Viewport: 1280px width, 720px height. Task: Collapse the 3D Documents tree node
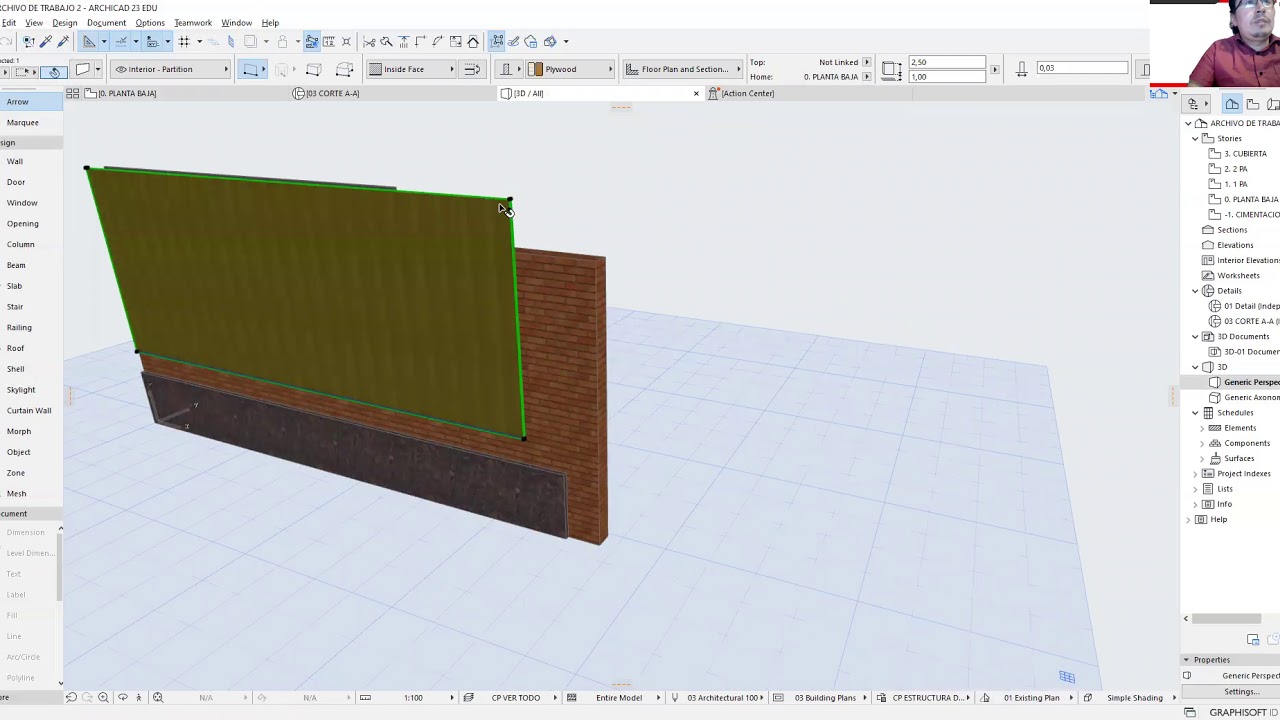click(1195, 336)
